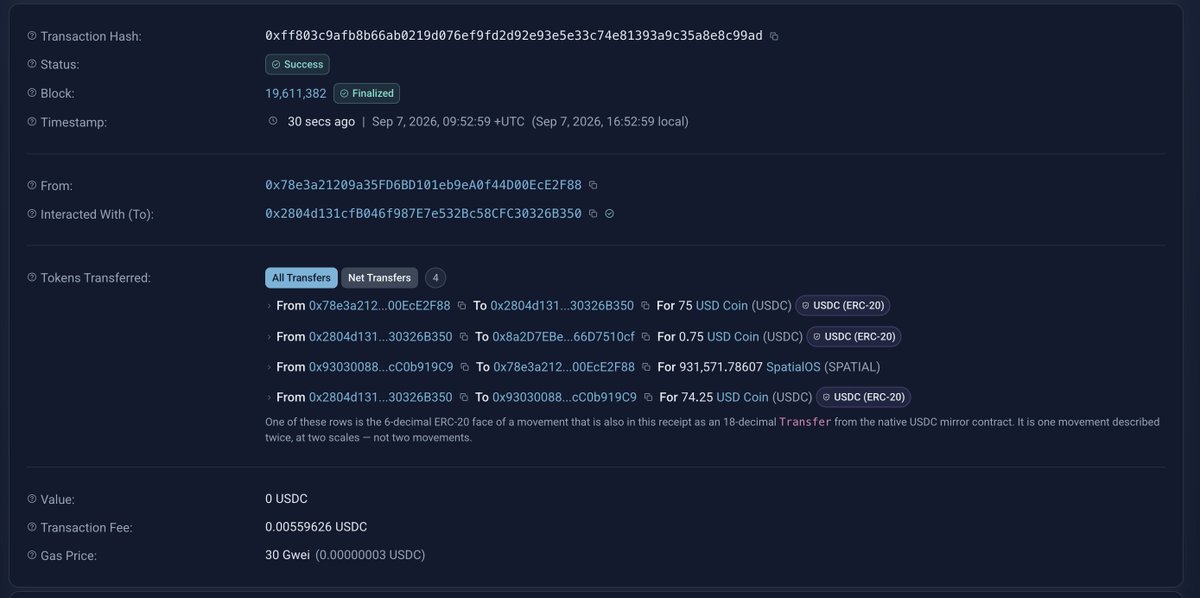Open recipient 0x93030088...cC0b919C9 in 74.25 row
This screenshot has width=1200, height=598.
564,397
